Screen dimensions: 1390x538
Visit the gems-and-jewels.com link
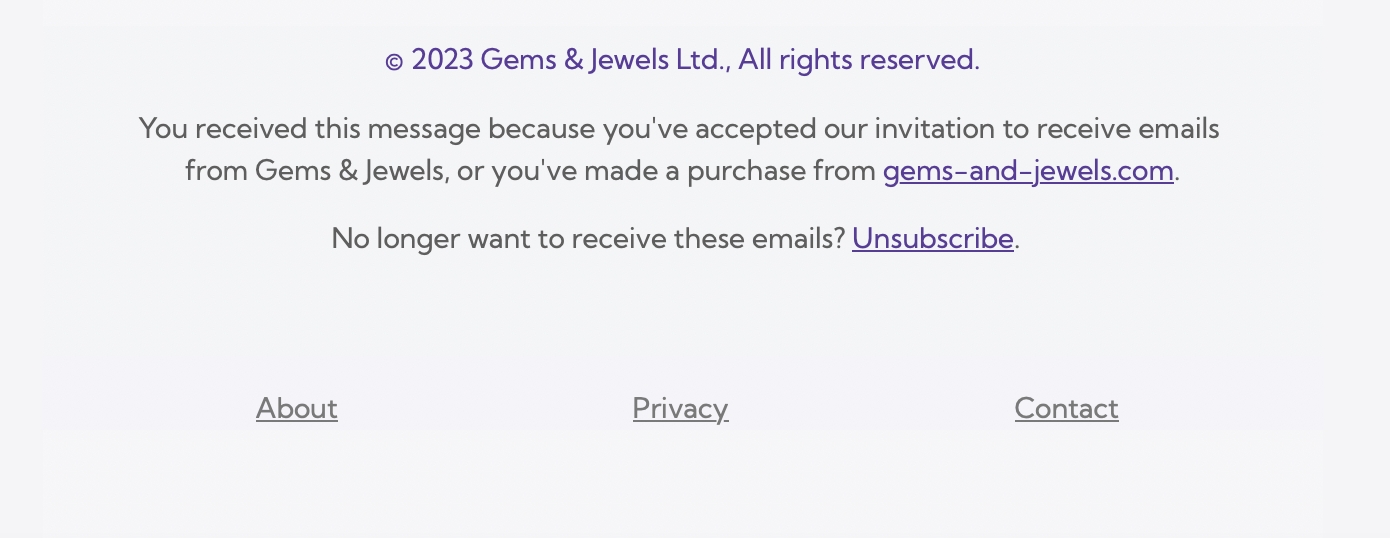(x=1028, y=170)
